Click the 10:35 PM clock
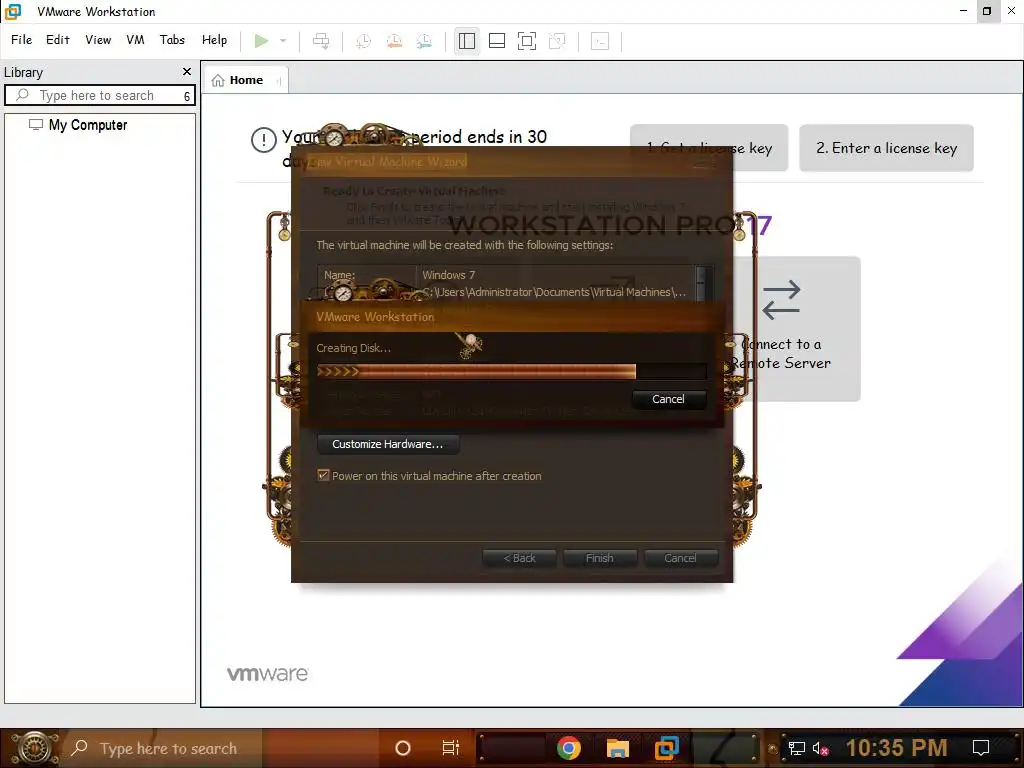The image size is (1024, 768). pyautogui.click(x=896, y=748)
